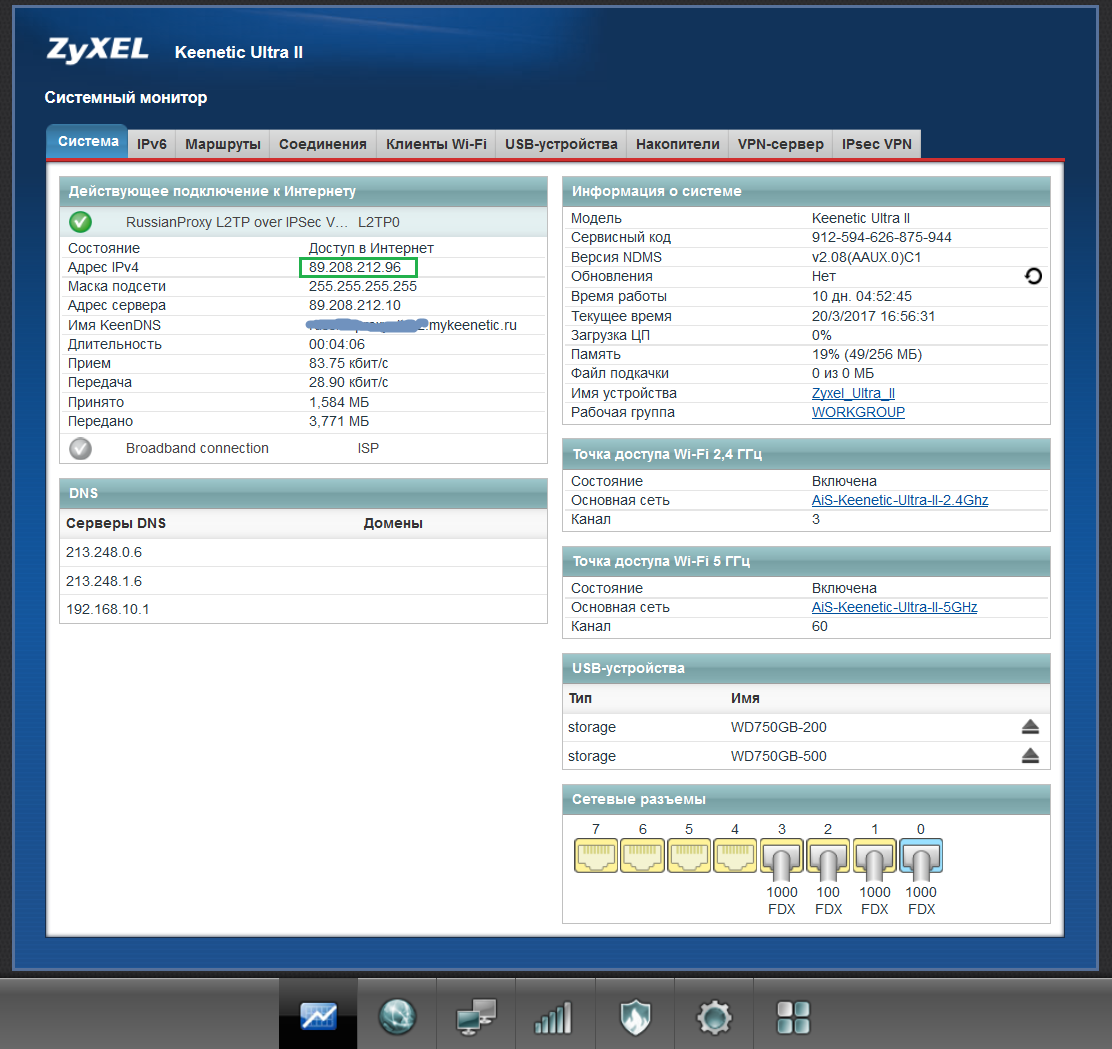Click the refresh updates icon
Image resolution: width=1112 pixels, height=1049 pixels.
1033,276
